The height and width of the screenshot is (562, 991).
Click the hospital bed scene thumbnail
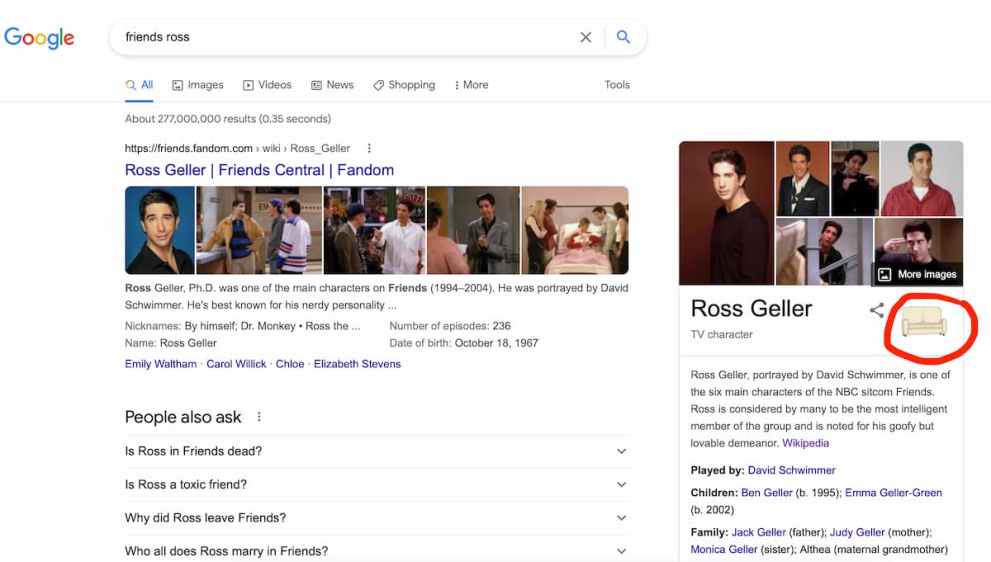coord(575,230)
